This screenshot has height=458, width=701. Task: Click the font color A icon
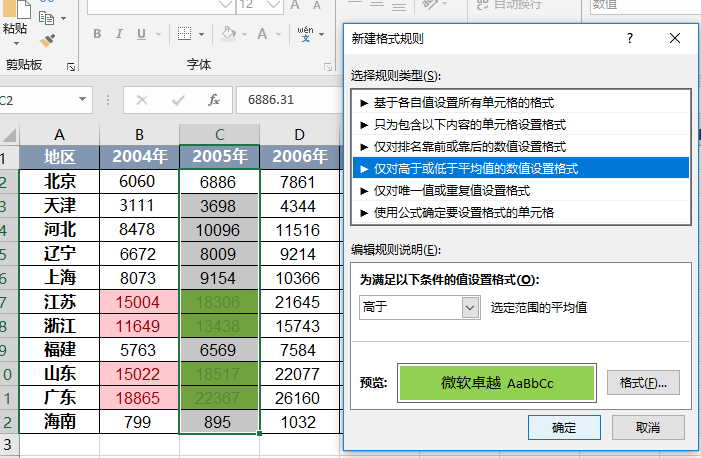pyautogui.click(x=262, y=34)
